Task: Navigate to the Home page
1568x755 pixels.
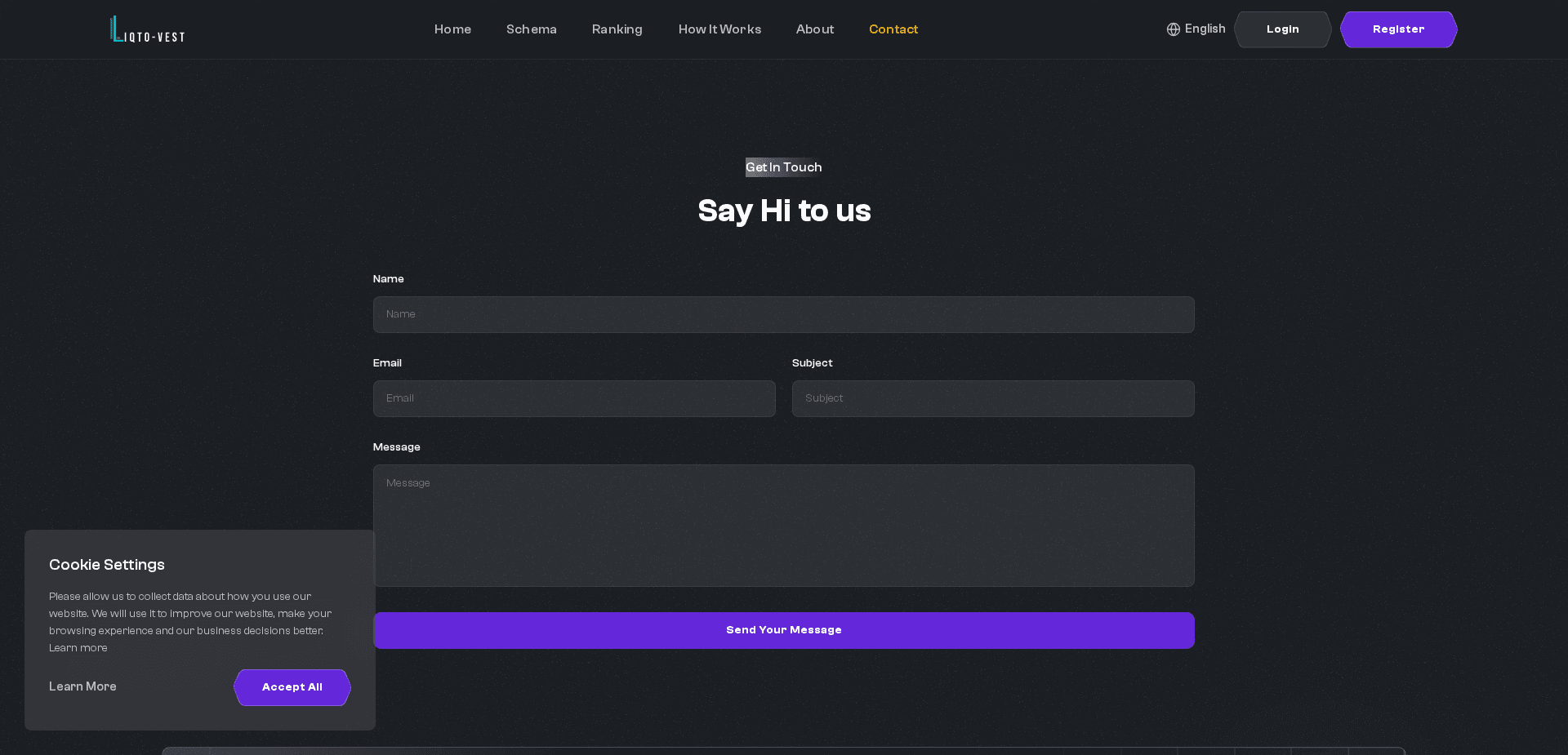Action: point(452,29)
